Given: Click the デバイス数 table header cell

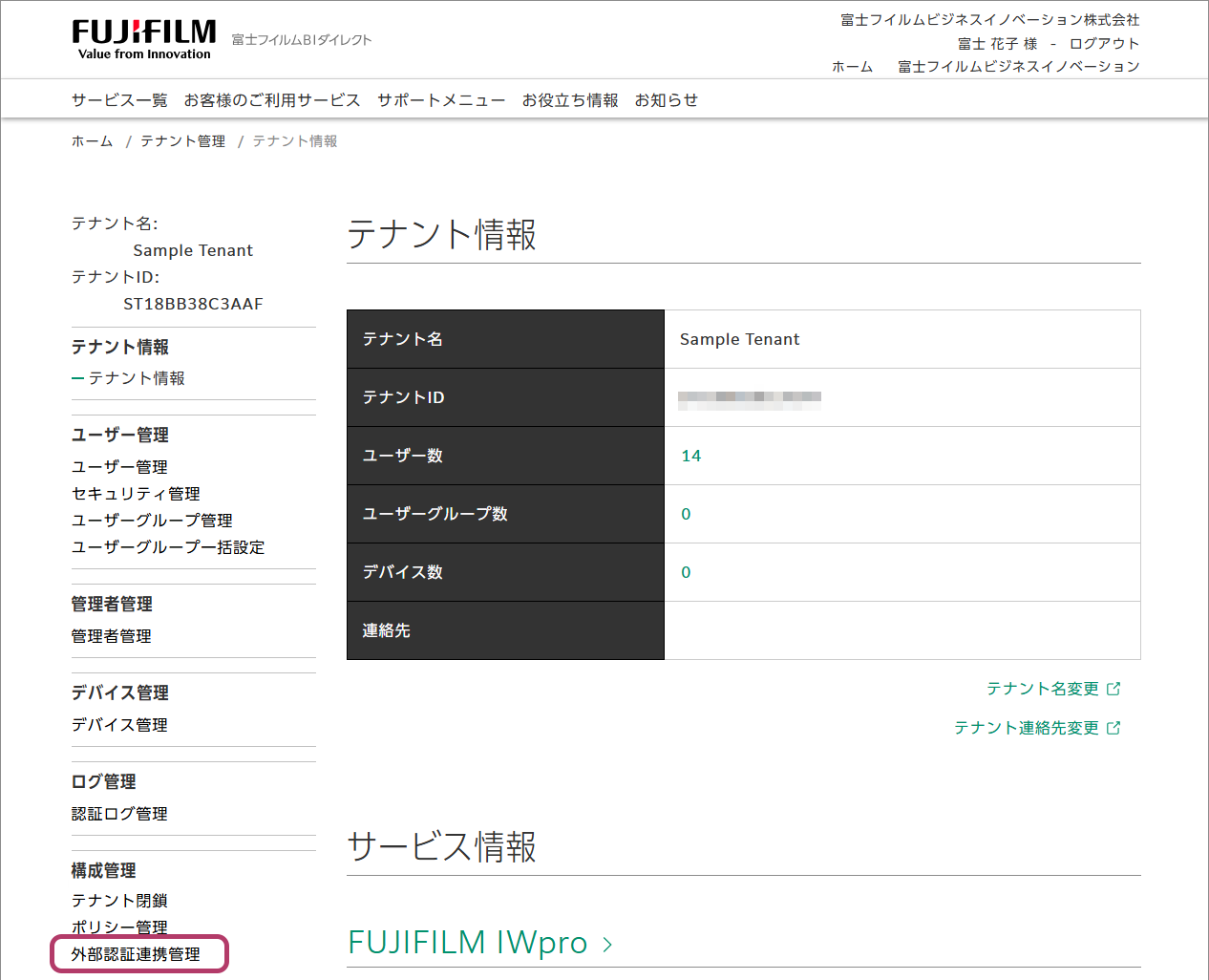Looking at the screenshot, I should tap(505, 572).
